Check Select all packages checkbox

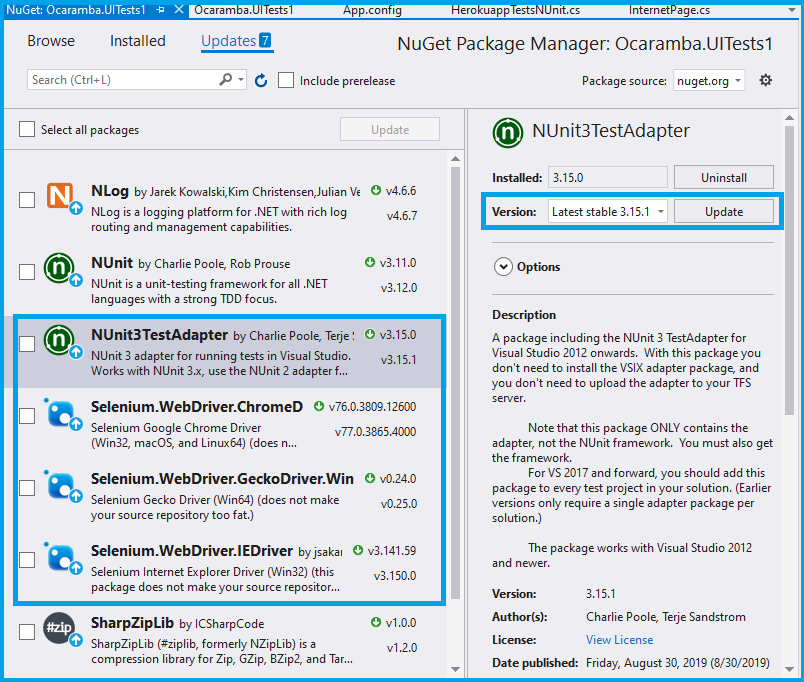(27, 129)
